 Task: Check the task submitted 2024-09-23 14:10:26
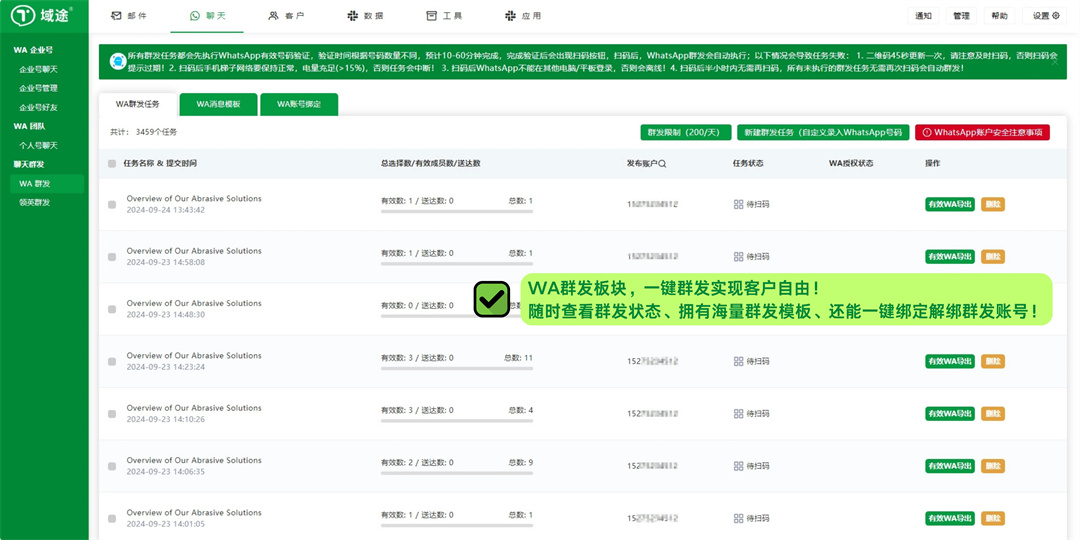[x=112, y=414]
